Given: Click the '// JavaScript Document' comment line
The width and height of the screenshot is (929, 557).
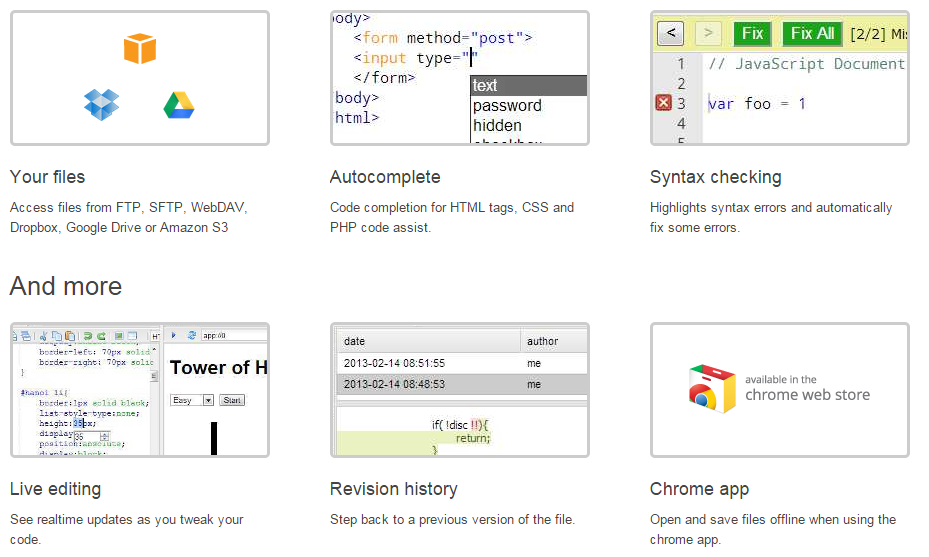Looking at the screenshot, I should pos(807,63).
